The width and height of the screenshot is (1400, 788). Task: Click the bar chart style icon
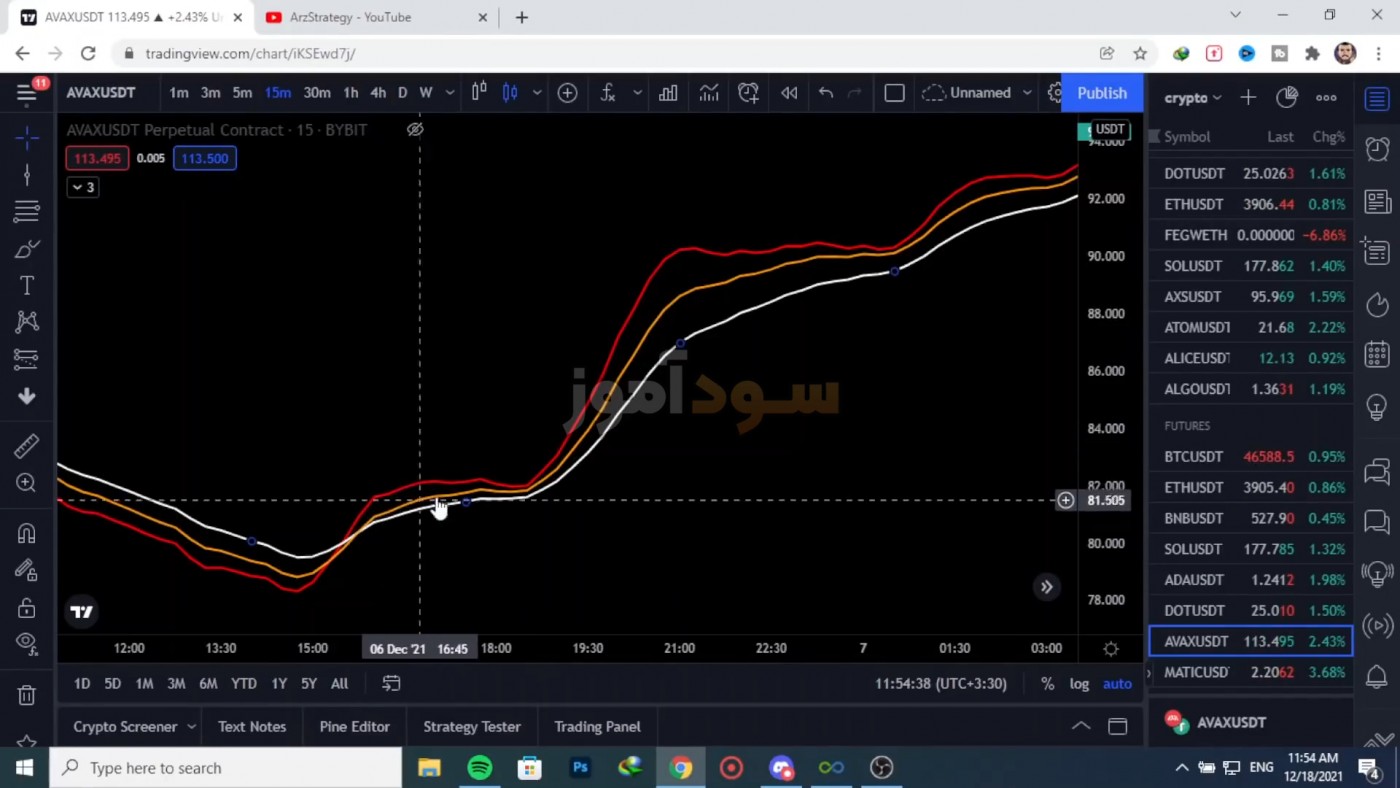coord(479,92)
